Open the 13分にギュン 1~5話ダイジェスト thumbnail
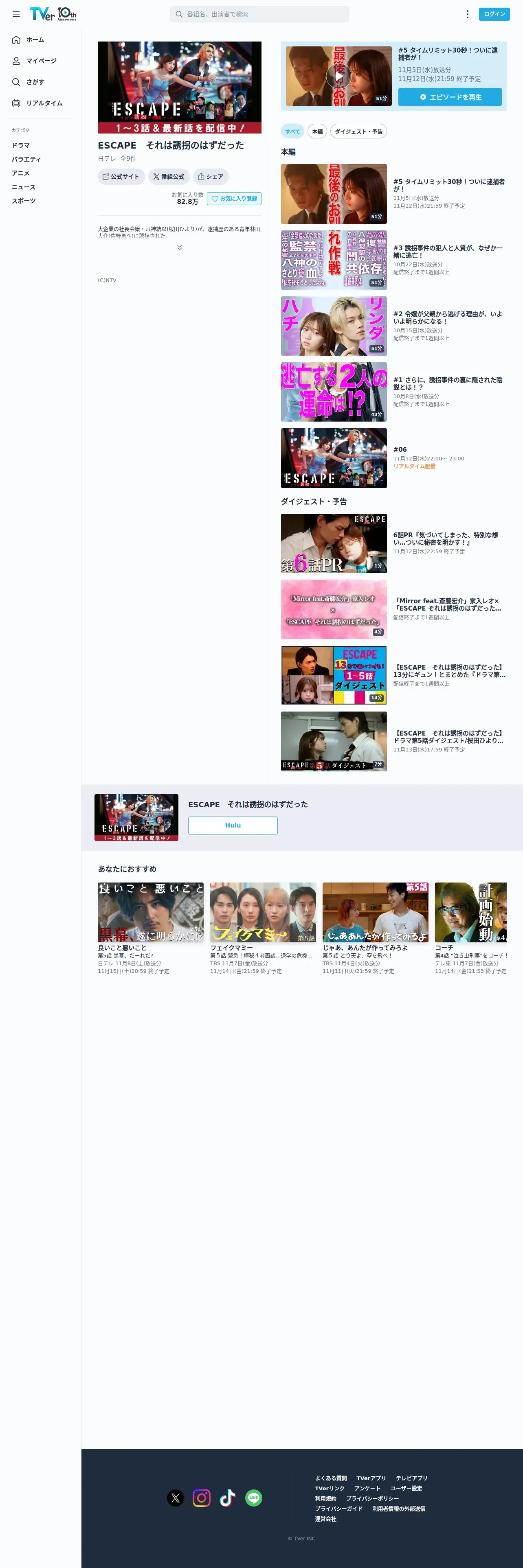 pos(334,676)
